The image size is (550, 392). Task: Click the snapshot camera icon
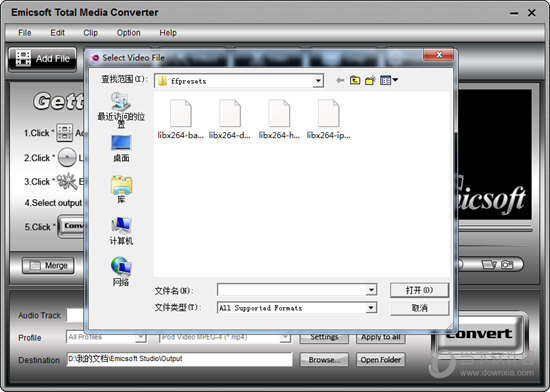507,264
